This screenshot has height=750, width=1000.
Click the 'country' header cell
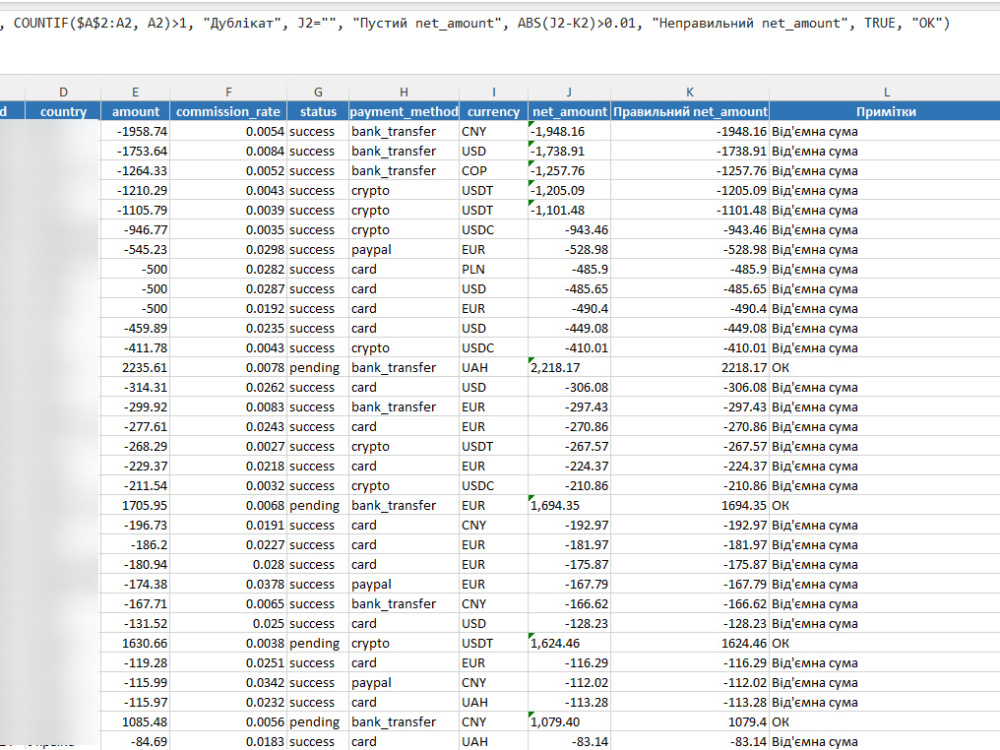click(62, 112)
